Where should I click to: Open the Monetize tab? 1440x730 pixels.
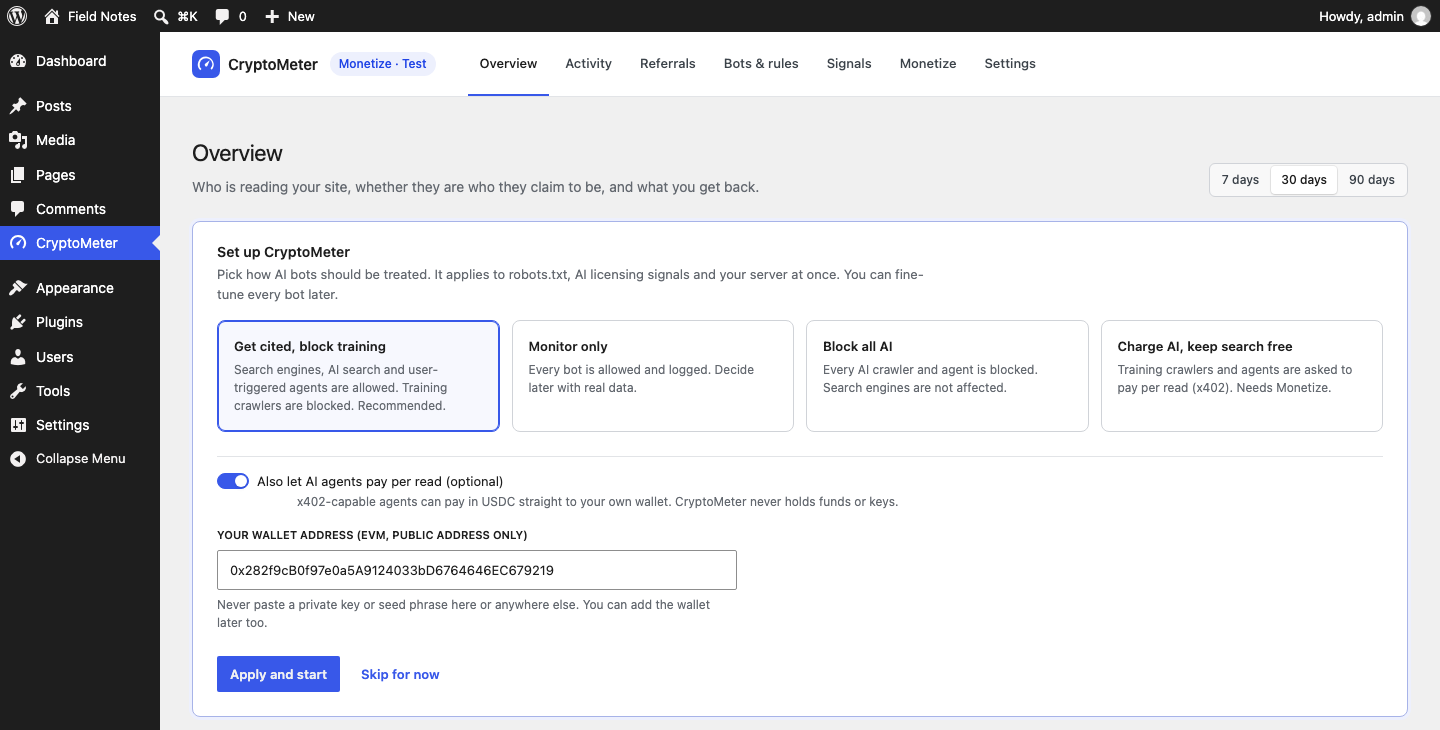928,64
